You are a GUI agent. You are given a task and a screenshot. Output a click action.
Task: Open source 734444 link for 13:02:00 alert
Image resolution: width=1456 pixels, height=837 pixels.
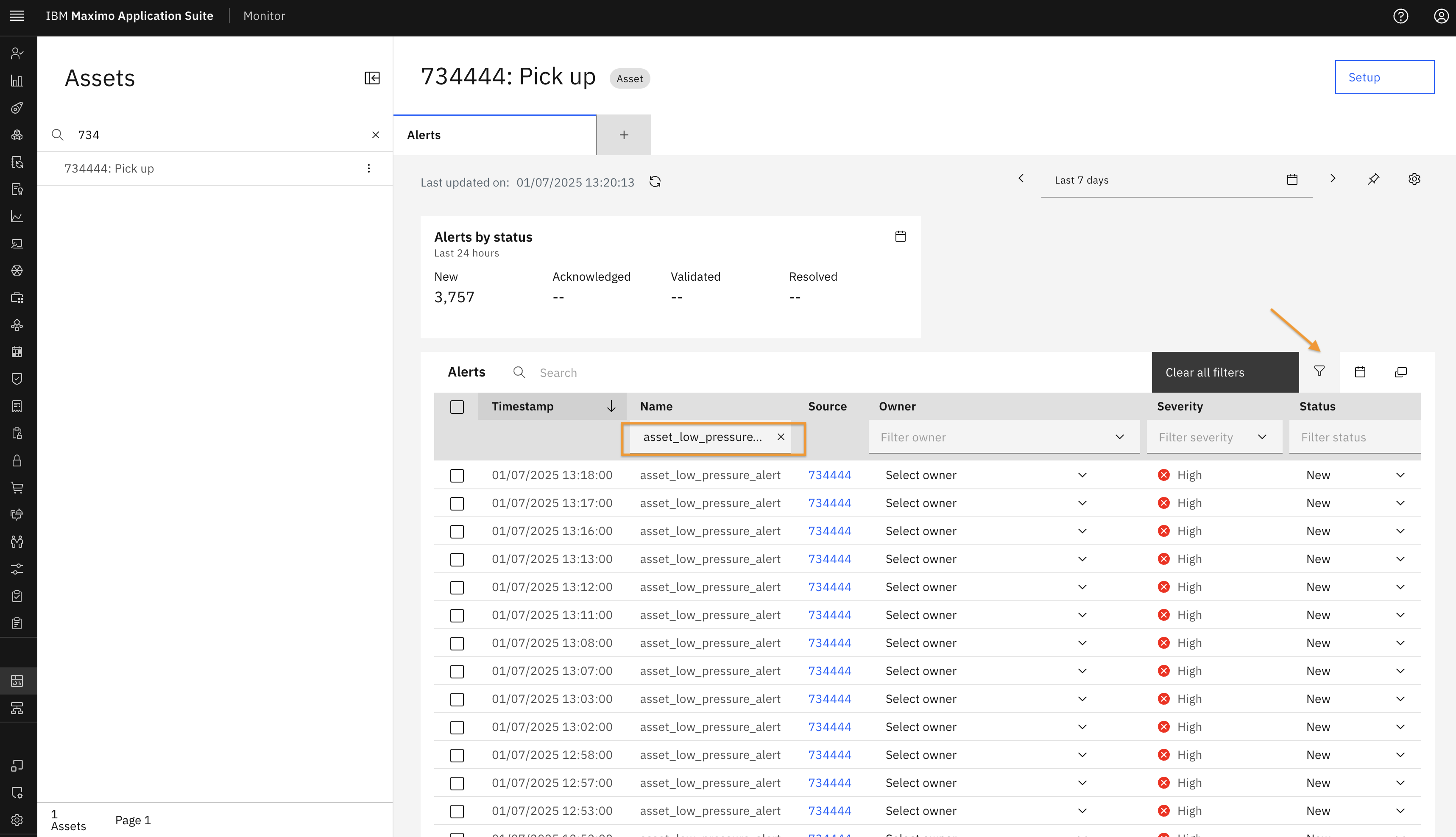pyautogui.click(x=829, y=727)
